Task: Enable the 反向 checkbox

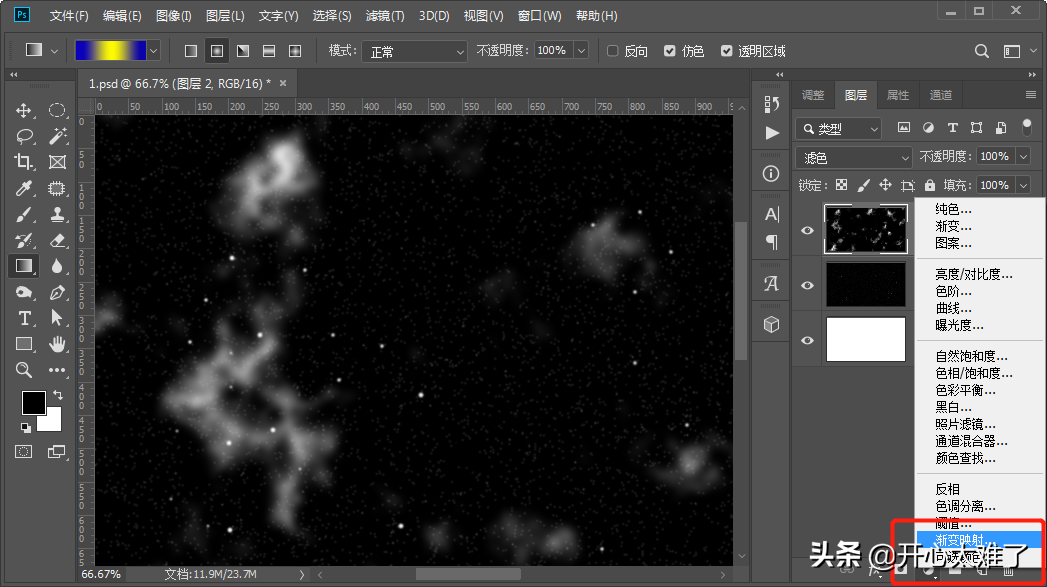Action: (x=613, y=51)
